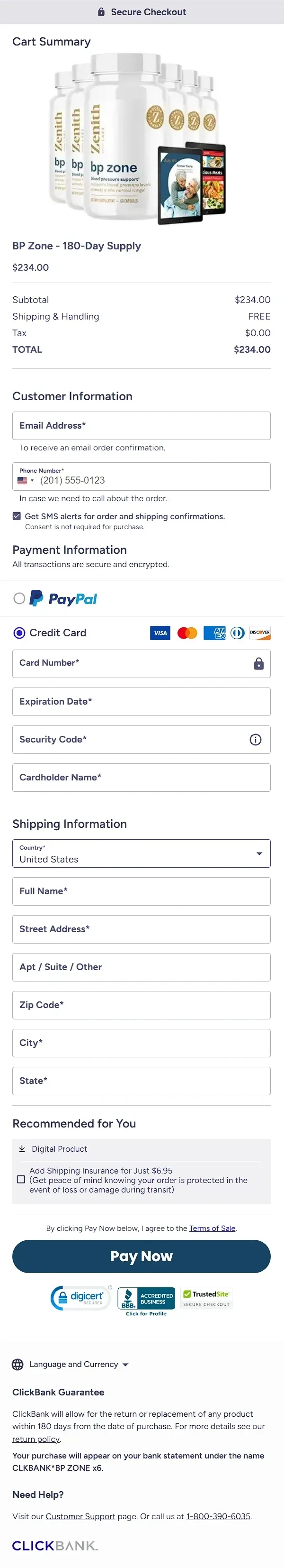The height and width of the screenshot is (1568, 284).
Task: Open the BBB Accredited Business profile badge
Action: (x=146, y=1301)
